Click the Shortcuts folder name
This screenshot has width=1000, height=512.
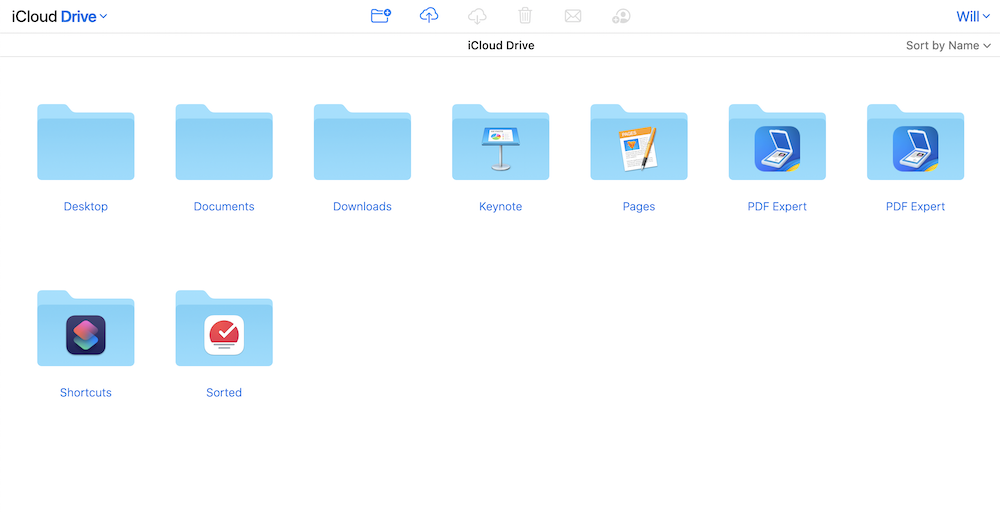[x=85, y=393]
